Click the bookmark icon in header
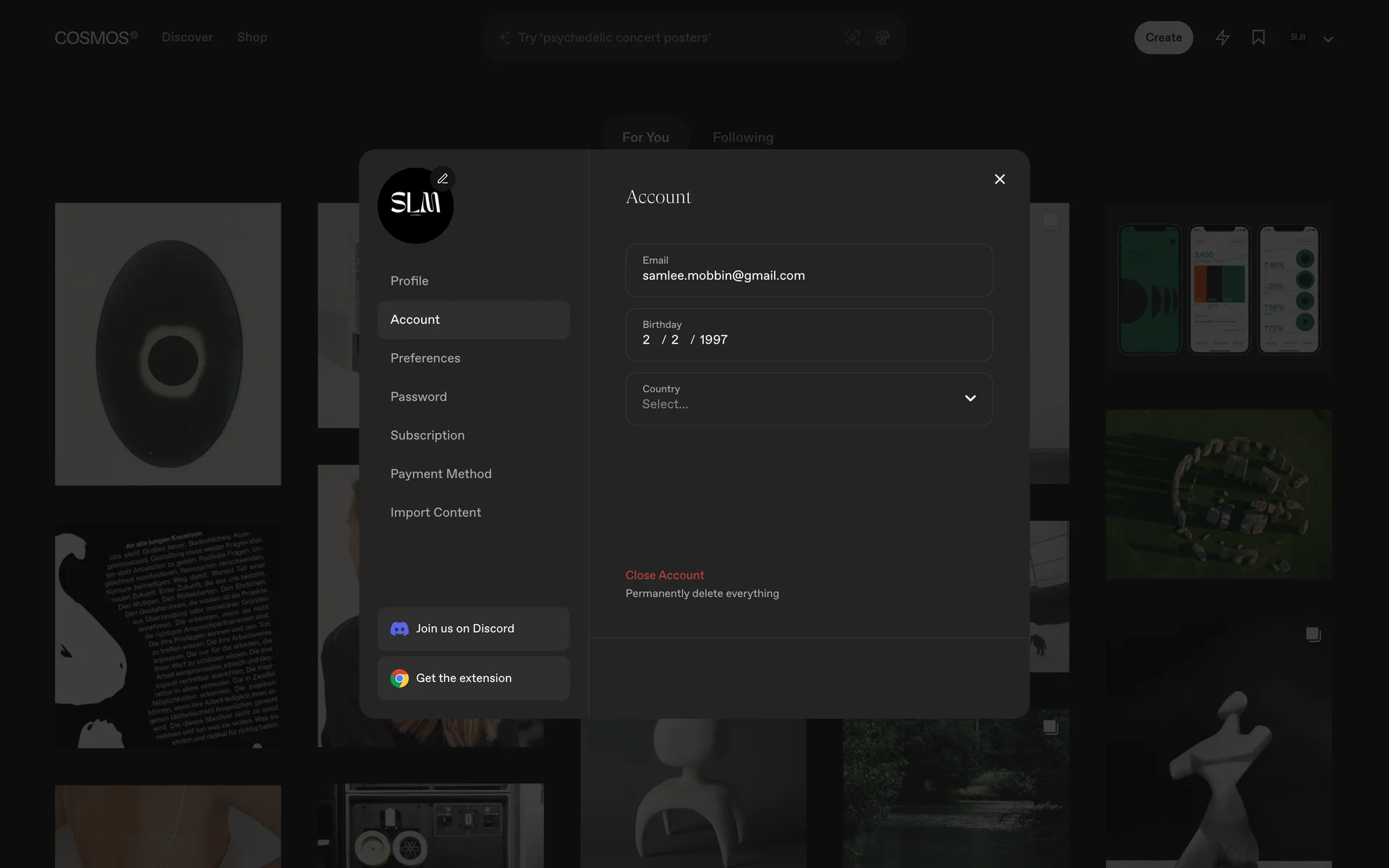Image resolution: width=1389 pixels, height=868 pixels. tap(1258, 38)
